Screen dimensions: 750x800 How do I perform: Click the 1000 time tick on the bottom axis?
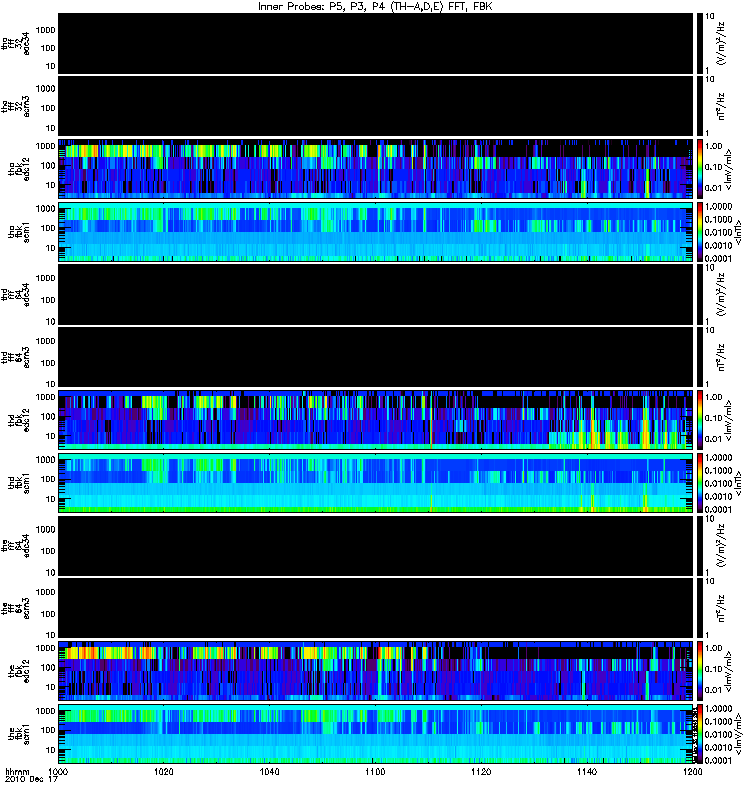[x=58, y=771]
